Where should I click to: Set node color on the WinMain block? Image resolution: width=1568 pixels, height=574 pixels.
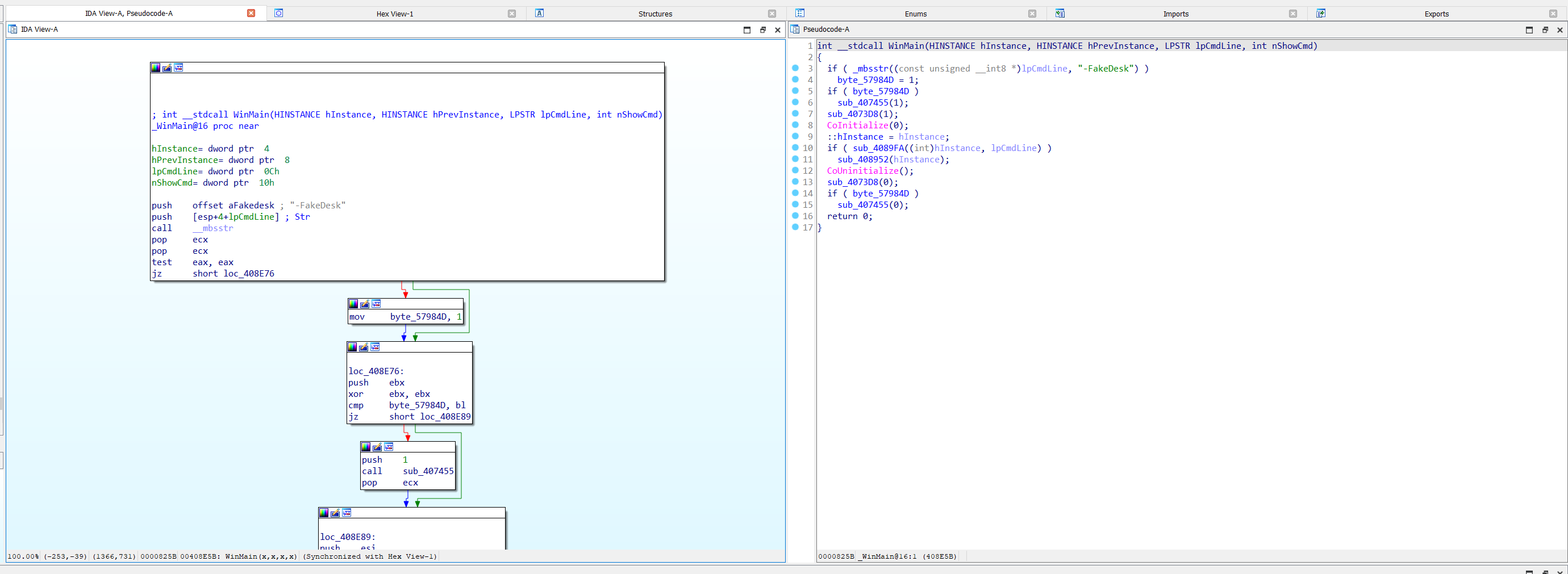coord(156,68)
